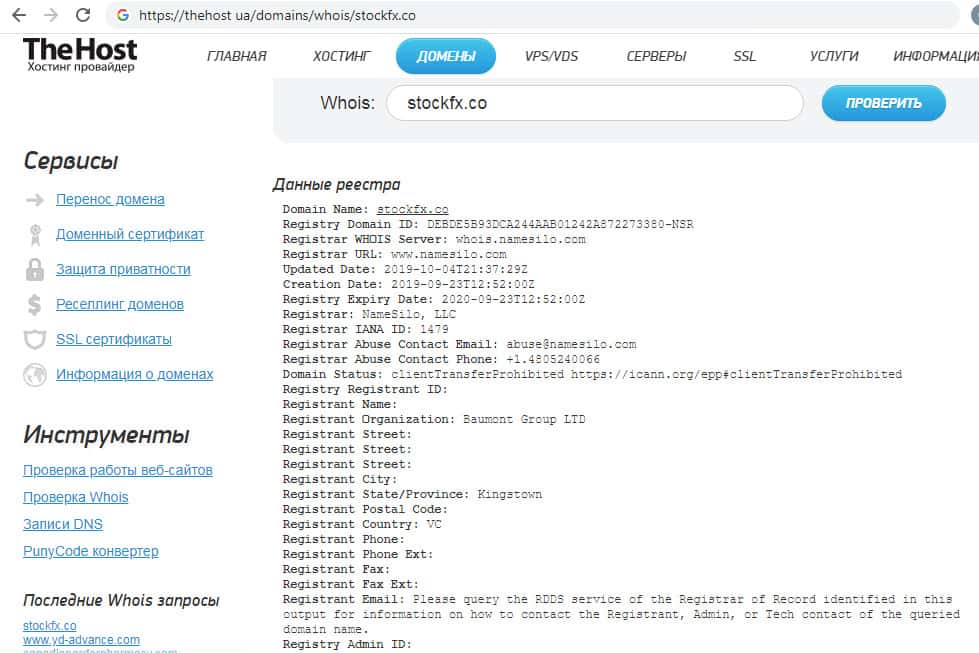Click the shield icon for SSL certificates
This screenshot has width=979, height=653.
pos(35,340)
